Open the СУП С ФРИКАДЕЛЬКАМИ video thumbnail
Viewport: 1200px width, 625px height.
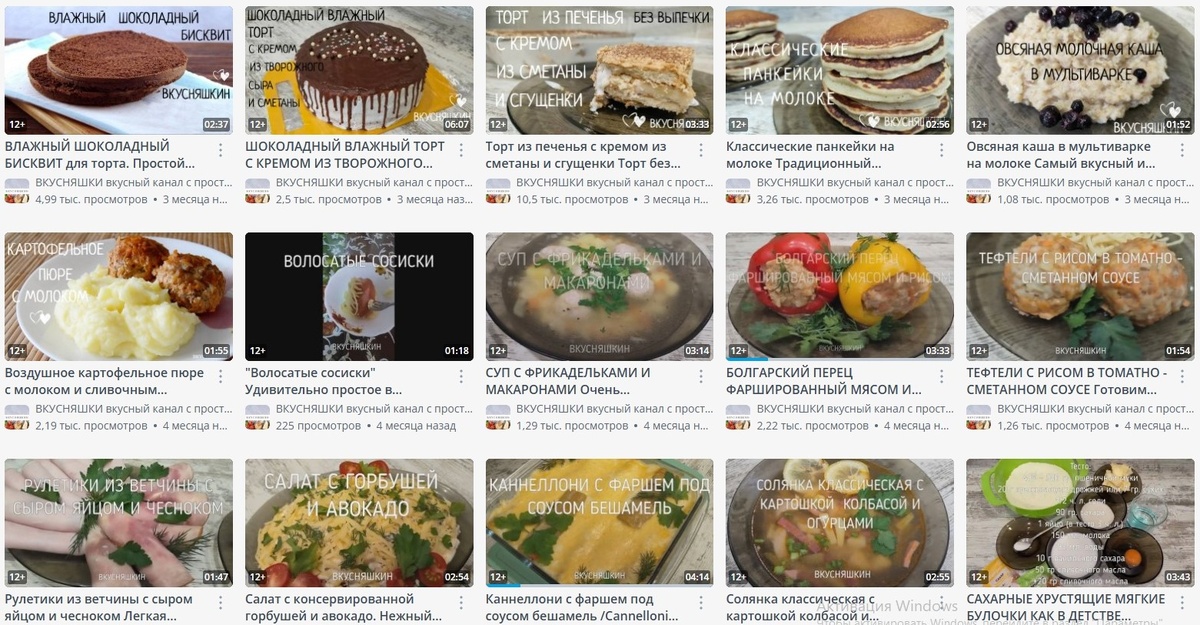coord(600,297)
